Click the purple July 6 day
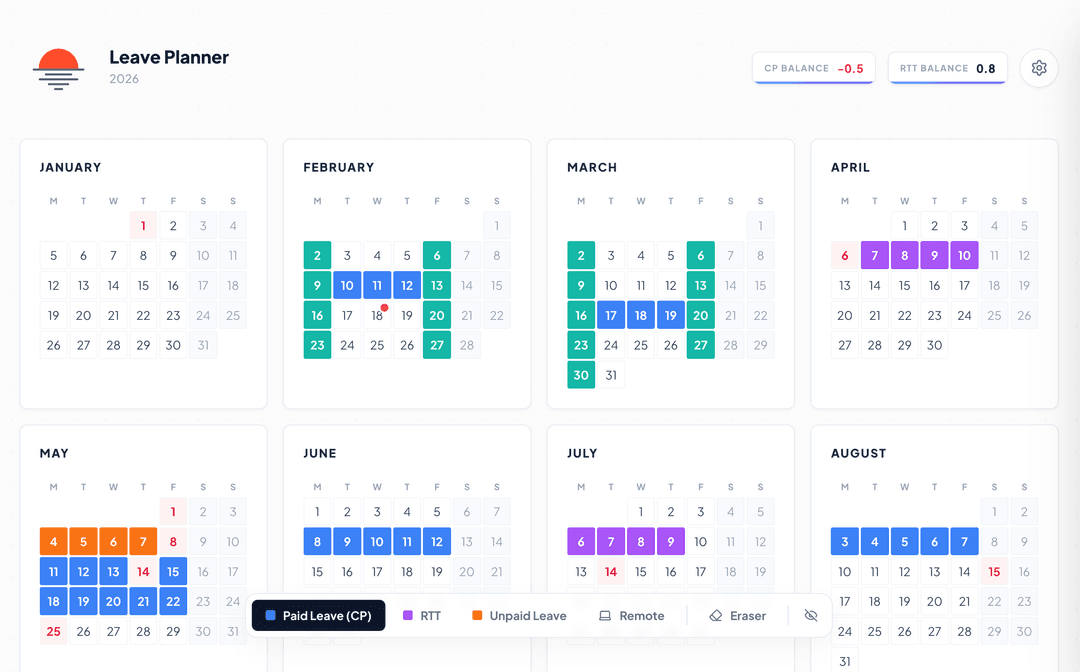This screenshot has width=1080, height=672. pyautogui.click(x=581, y=542)
